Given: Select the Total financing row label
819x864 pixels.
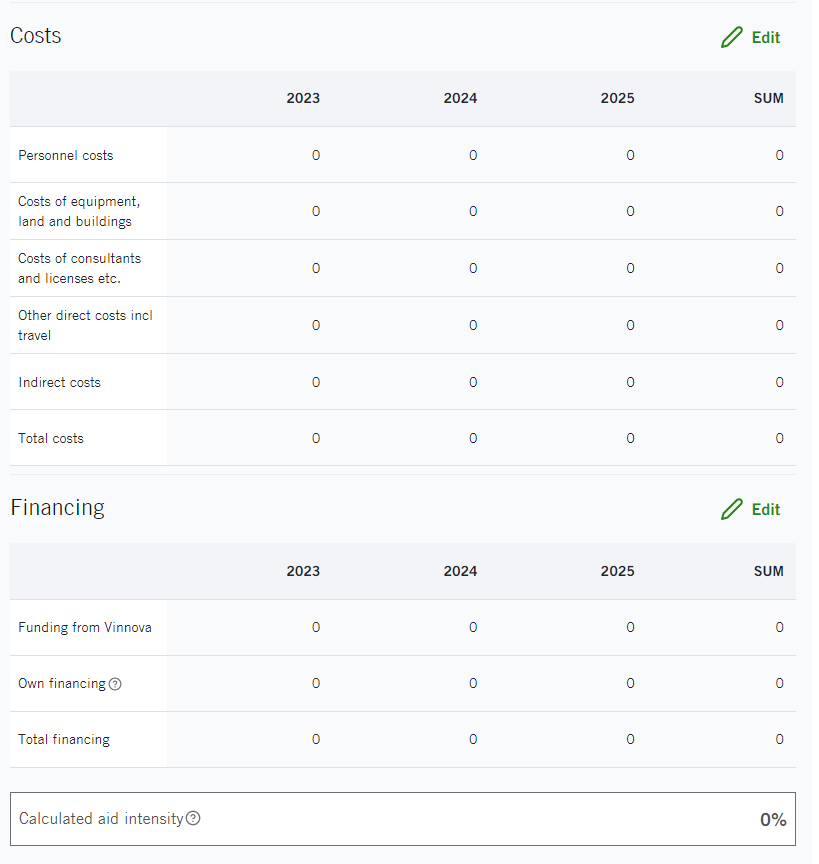Looking at the screenshot, I should (x=64, y=740).
